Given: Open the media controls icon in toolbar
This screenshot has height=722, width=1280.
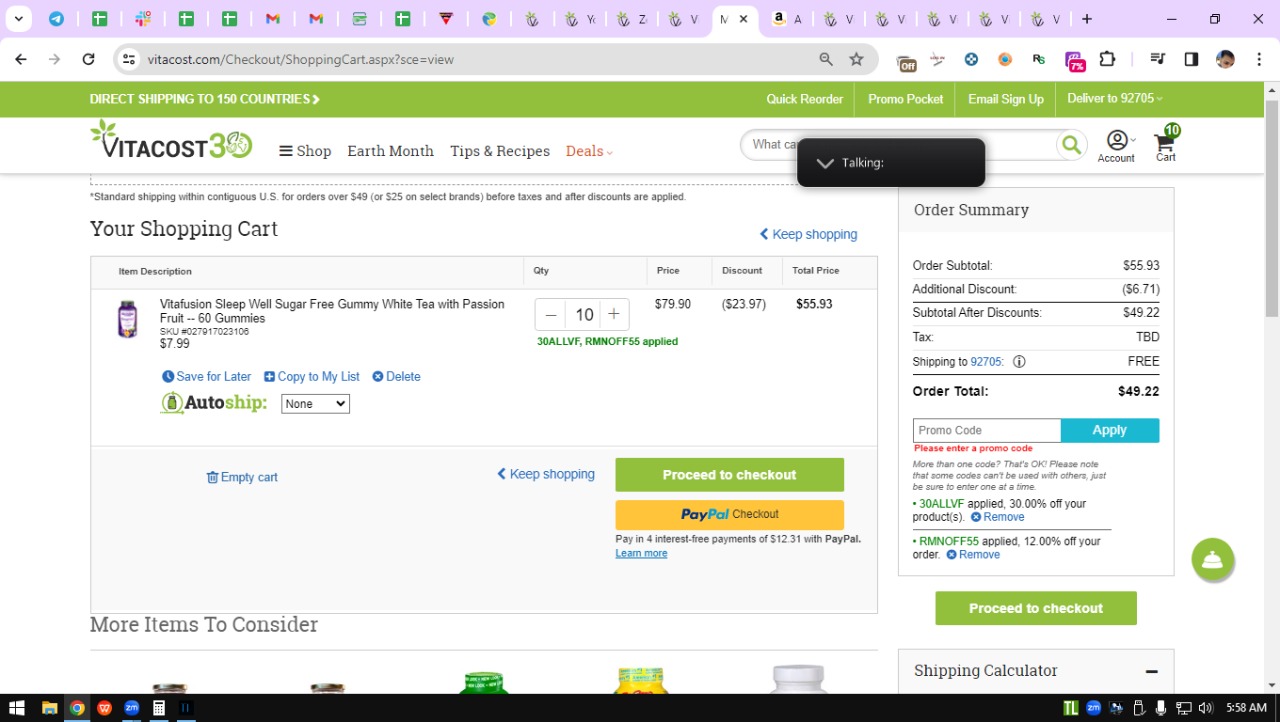Looking at the screenshot, I should [1158, 59].
